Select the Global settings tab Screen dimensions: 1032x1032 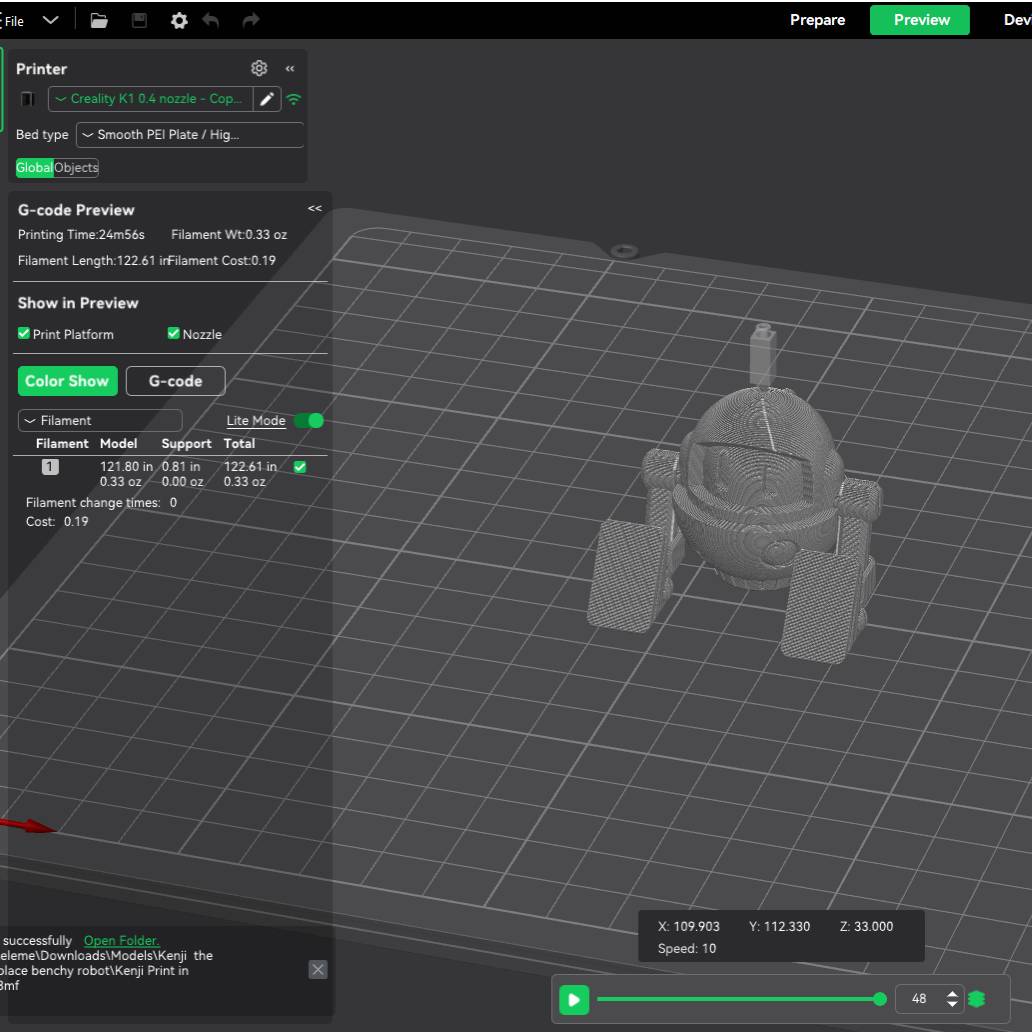34,168
